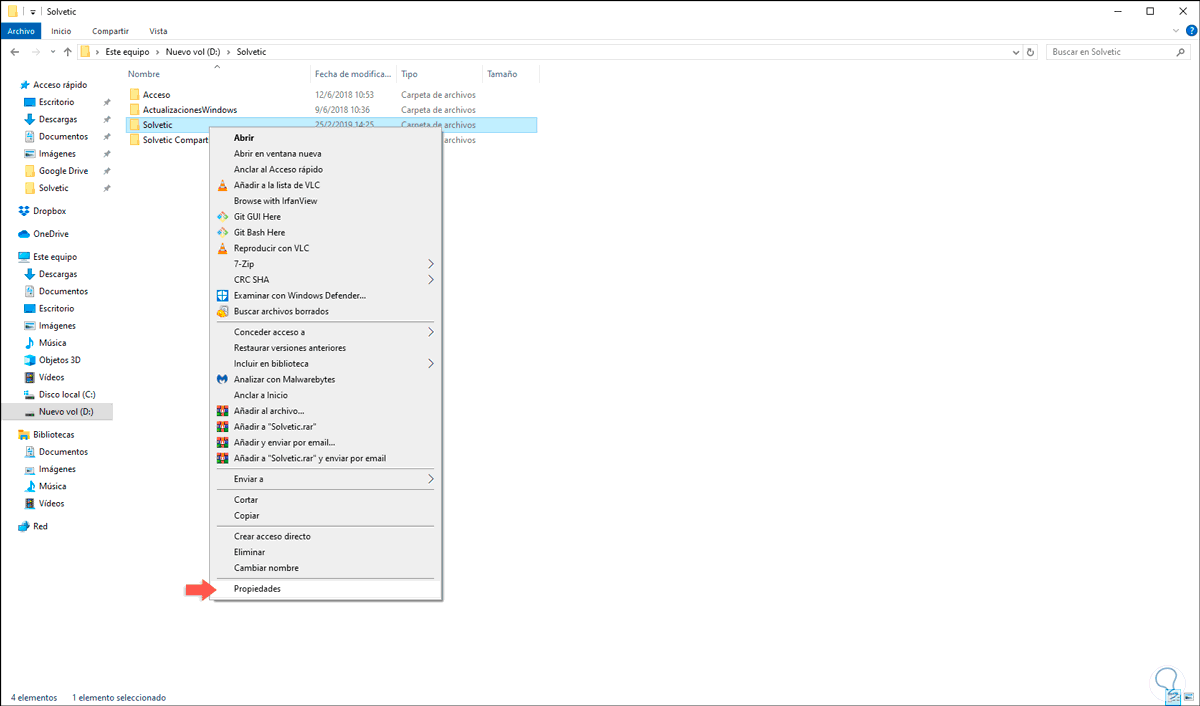Click the search magnifier icon

1181,51
